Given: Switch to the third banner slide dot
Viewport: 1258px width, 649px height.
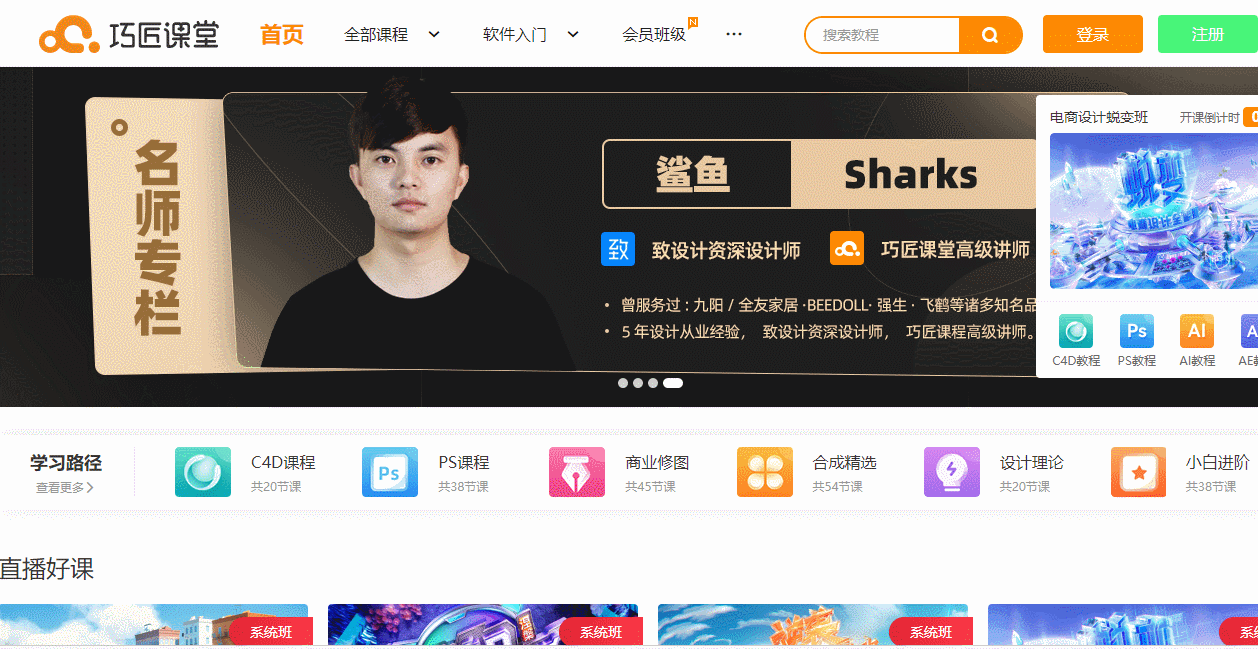Looking at the screenshot, I should [x=653, y=383].
